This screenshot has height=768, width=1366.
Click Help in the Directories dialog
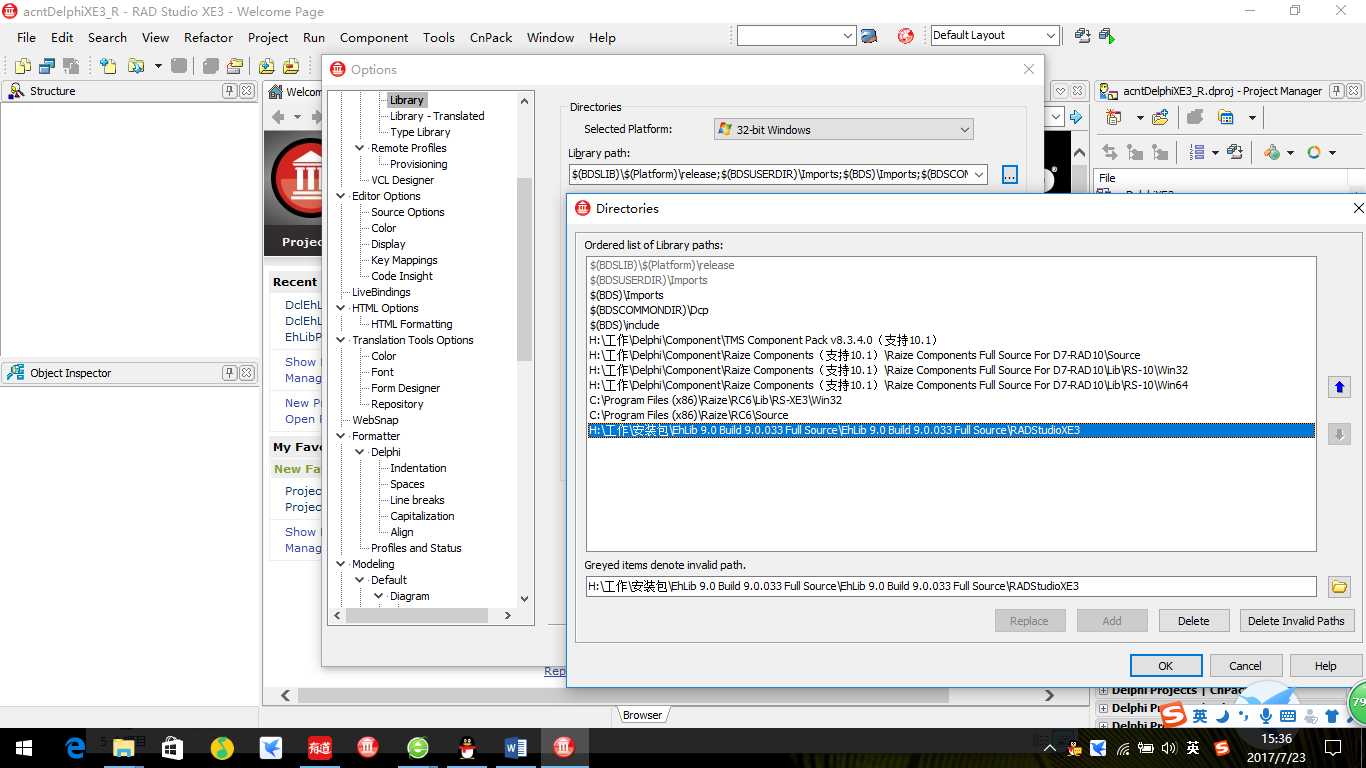1325,666
